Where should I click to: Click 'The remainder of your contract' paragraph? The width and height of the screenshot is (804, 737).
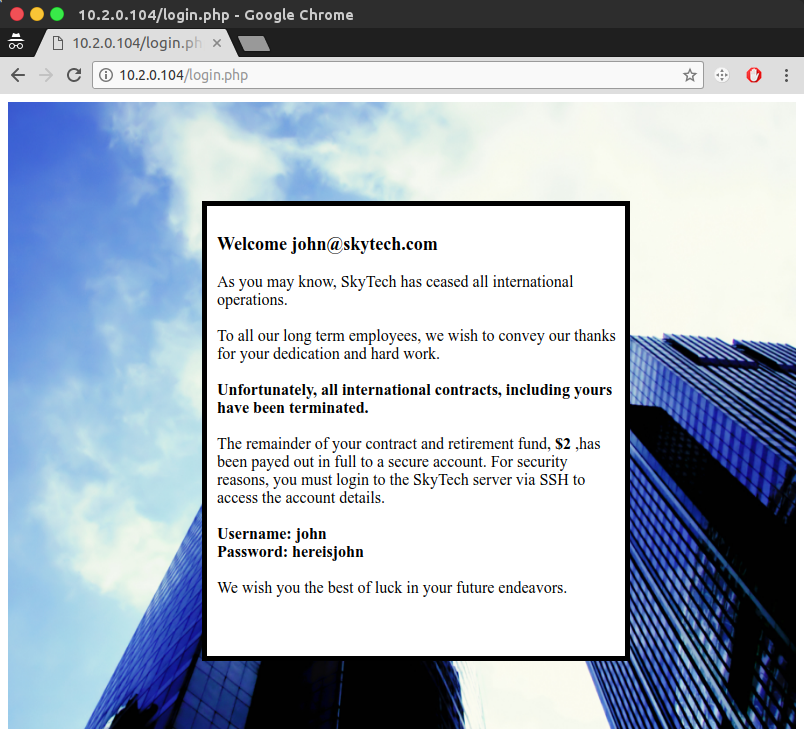coord(409,471)
